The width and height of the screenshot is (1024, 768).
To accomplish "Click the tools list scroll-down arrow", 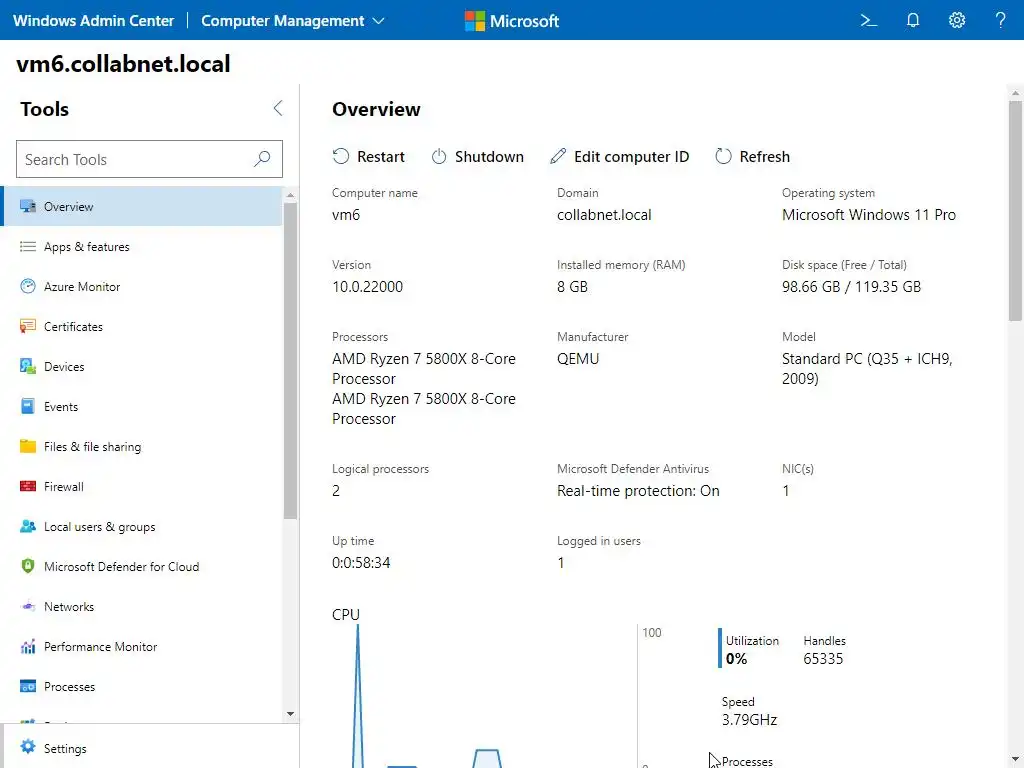I will 291,714.
